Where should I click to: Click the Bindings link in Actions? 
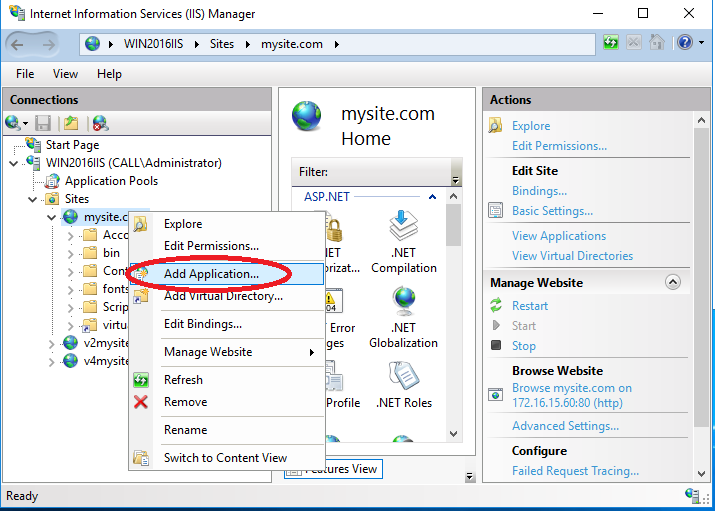coord(539,191)
